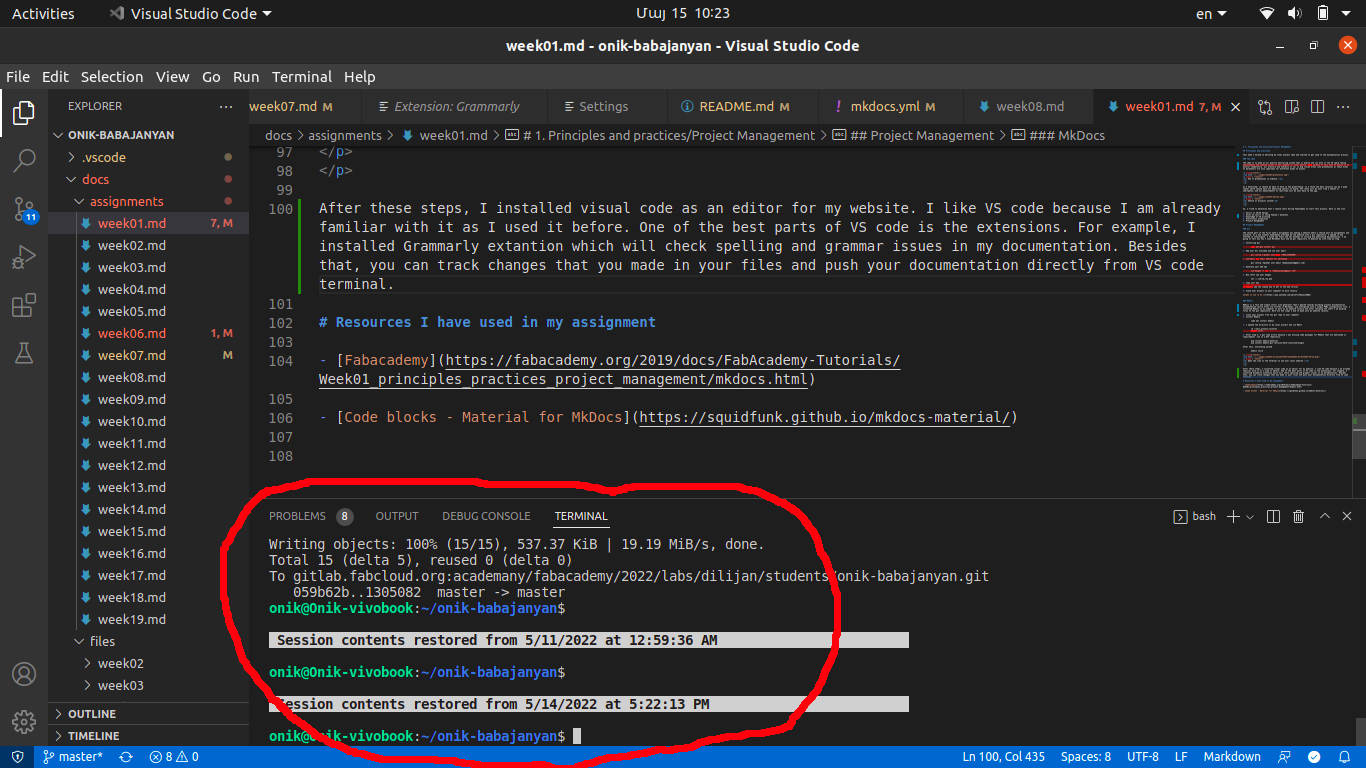1366x768 pixels.
Task: Show the OUTPUT panel tab
Action: tap(397, 516)
